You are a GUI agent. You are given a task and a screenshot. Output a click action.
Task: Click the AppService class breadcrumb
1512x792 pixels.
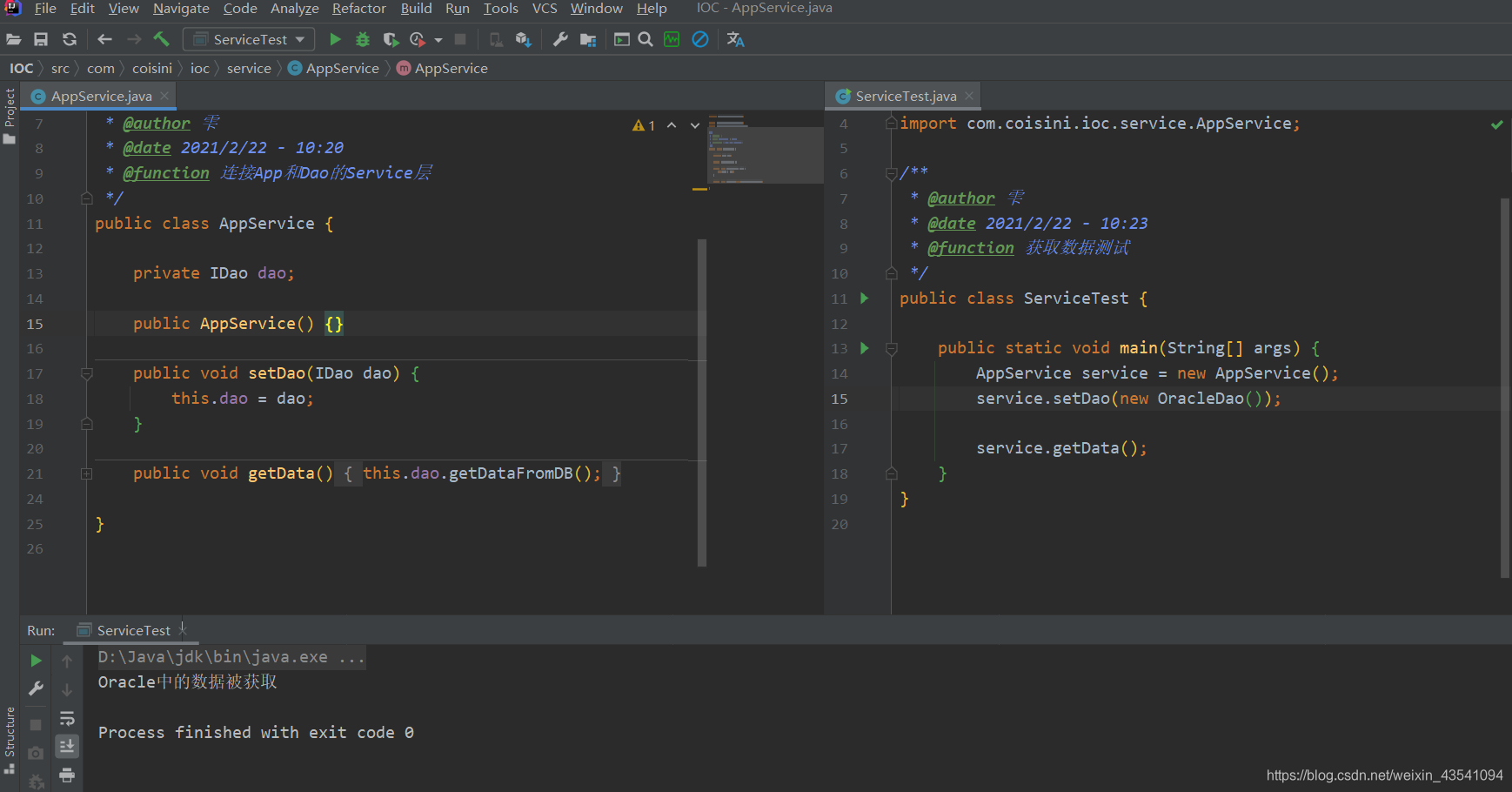[x=334, y=68]
